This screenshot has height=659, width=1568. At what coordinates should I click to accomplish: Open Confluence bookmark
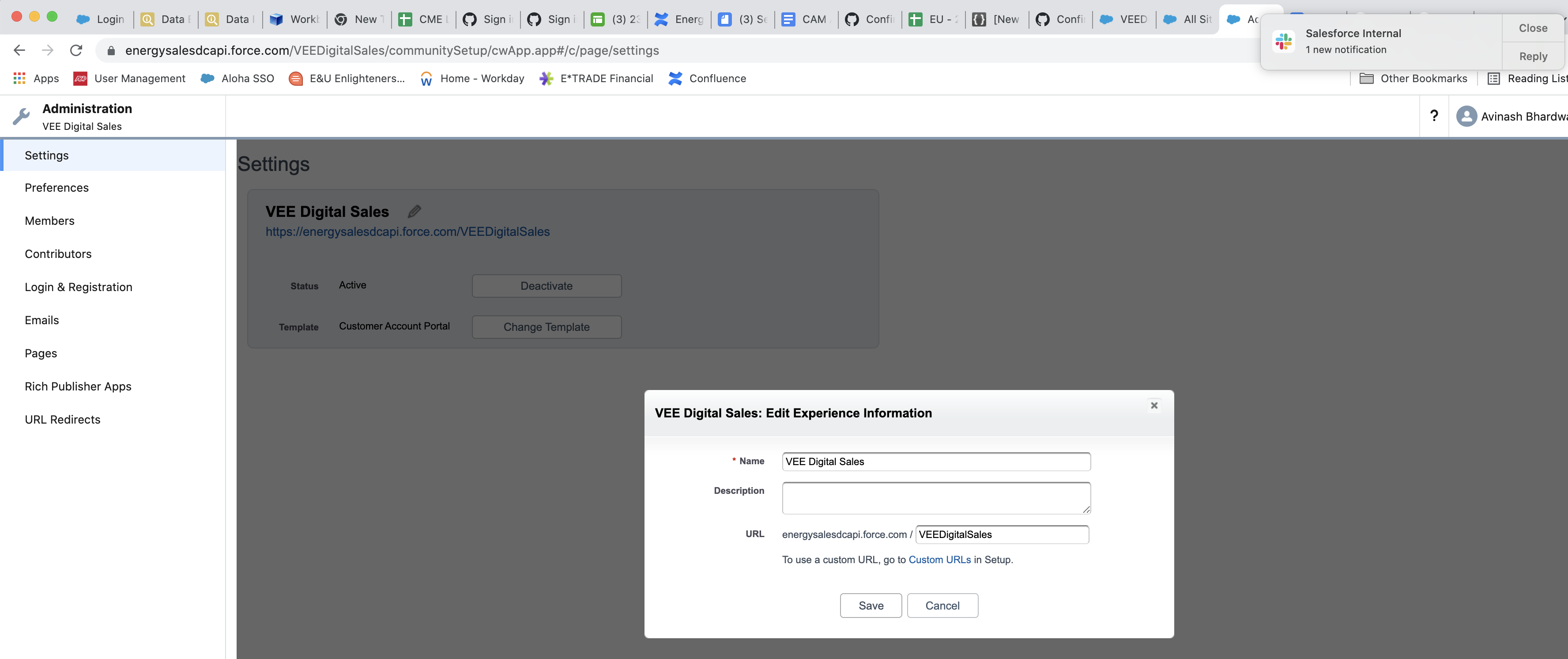(x=707, y=78)
